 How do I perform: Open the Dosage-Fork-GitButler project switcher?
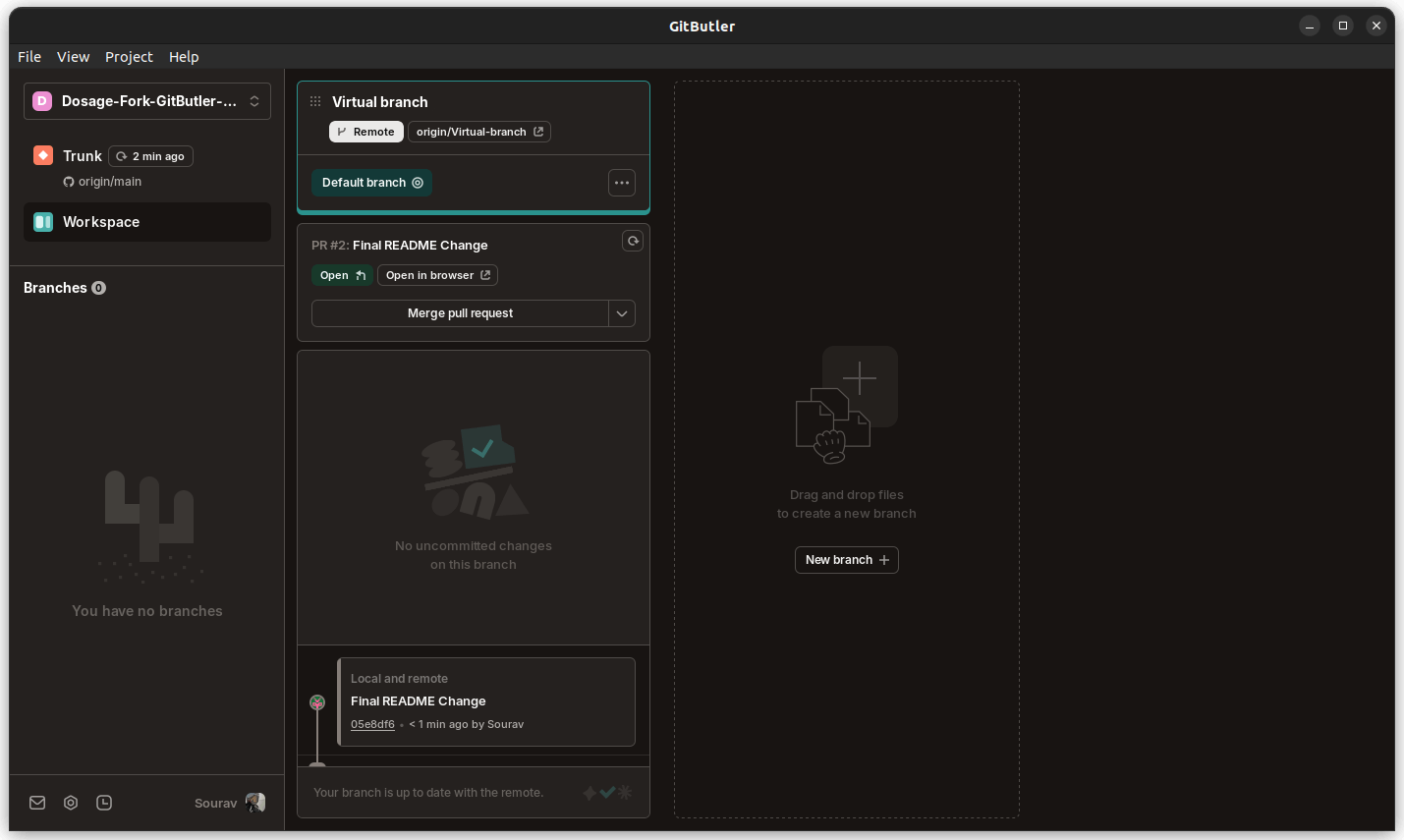(x=146, y=100)
